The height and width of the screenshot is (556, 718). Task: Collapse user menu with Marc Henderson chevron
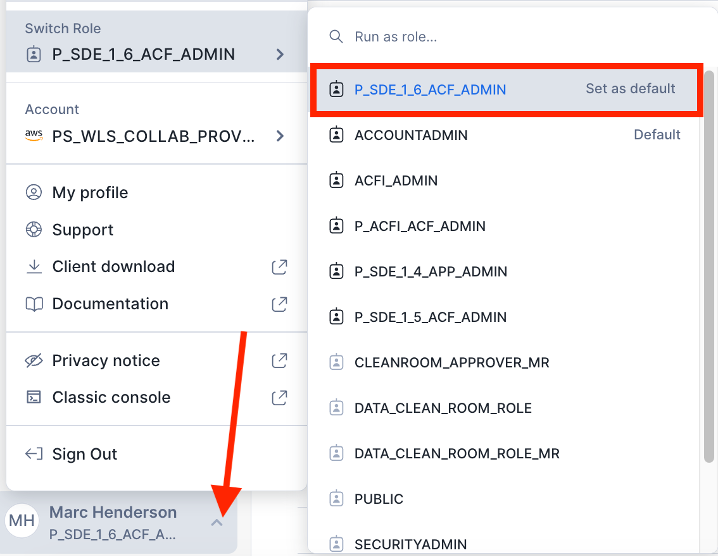(x=217, y=523)
